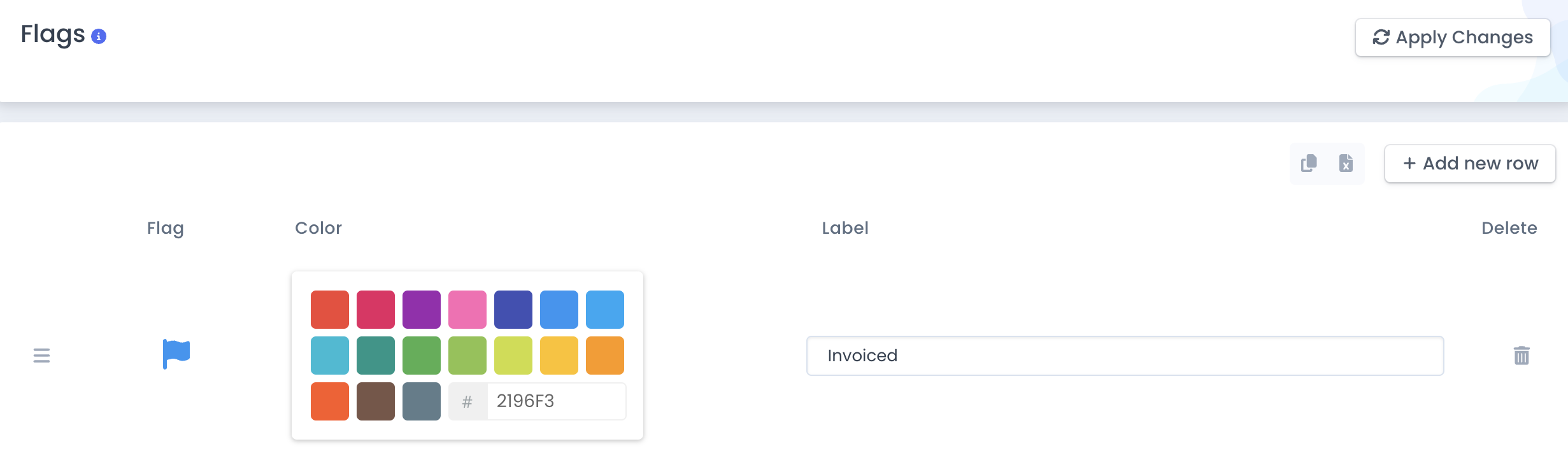Screen dimensions: 1568x460
Task: Pick the blue-grey color swatch
Action: tap(422, 401)
